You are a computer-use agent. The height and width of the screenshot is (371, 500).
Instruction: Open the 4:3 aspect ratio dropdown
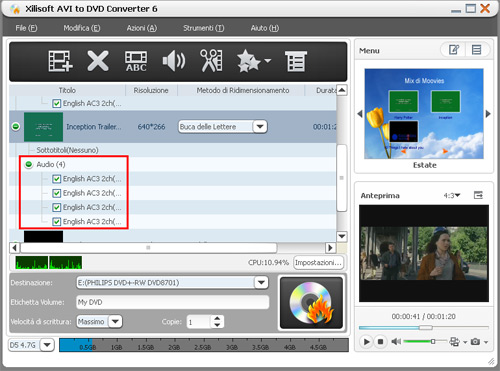click(452, 195)
